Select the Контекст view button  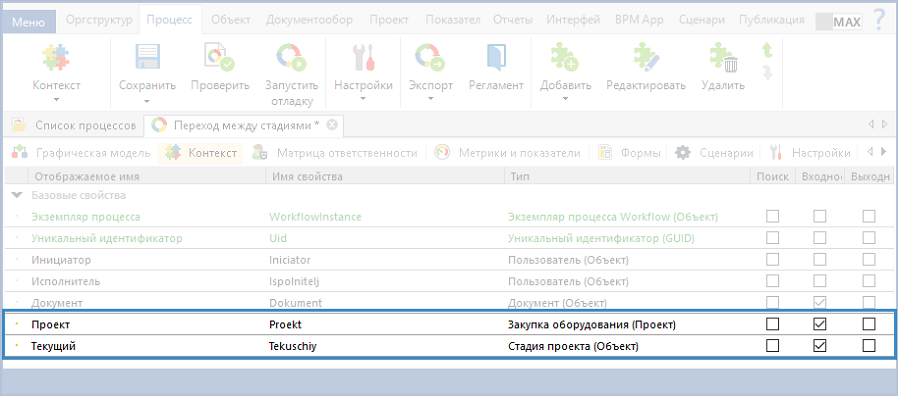[x=201, y=153]
